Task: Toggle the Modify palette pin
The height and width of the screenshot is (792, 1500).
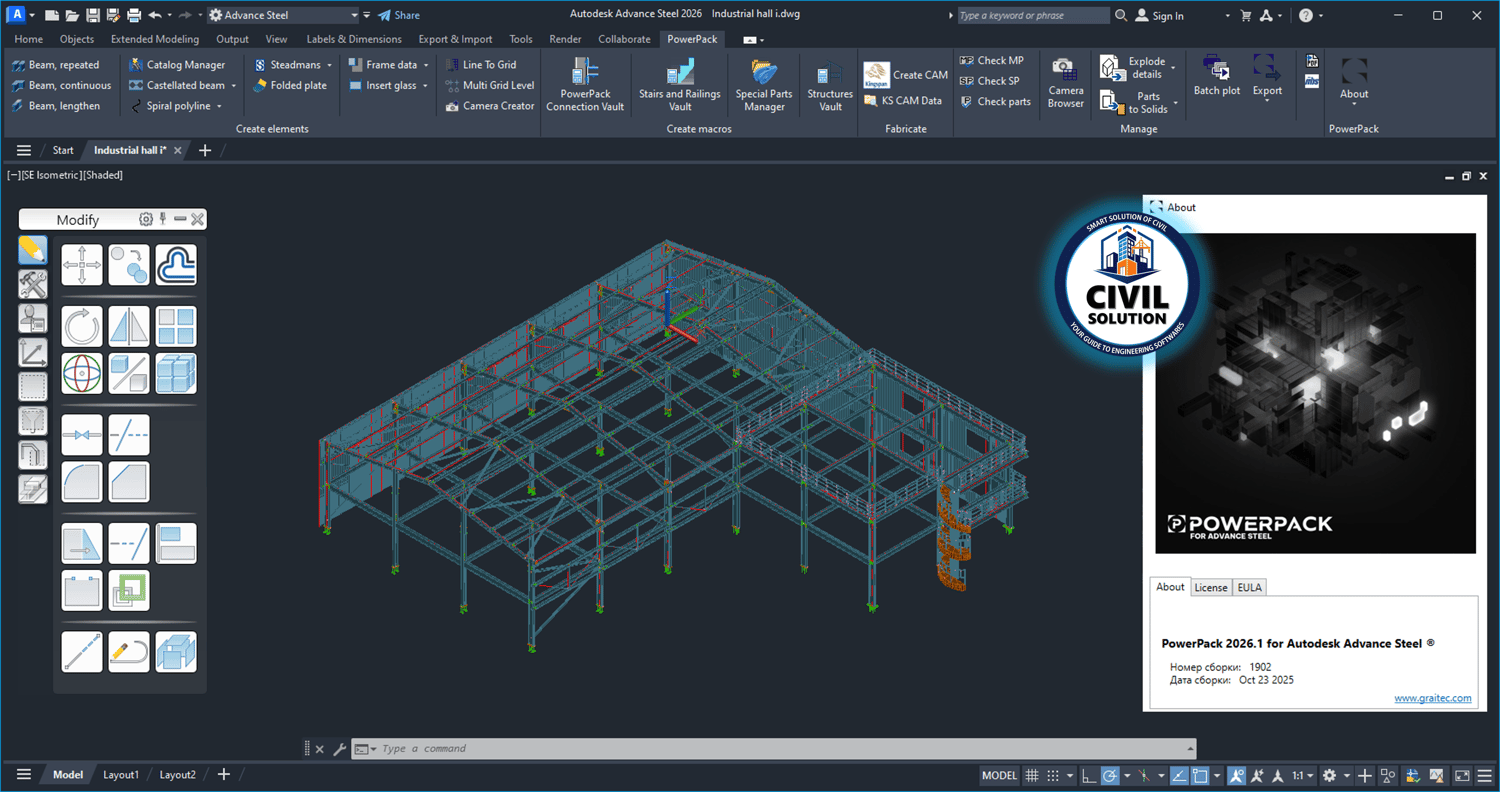Action: point(163,218)
